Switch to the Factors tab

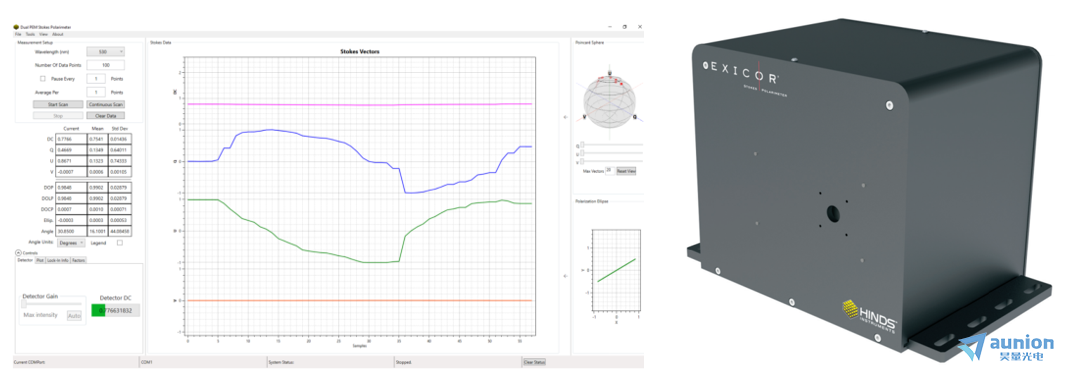tap(78, 260)
